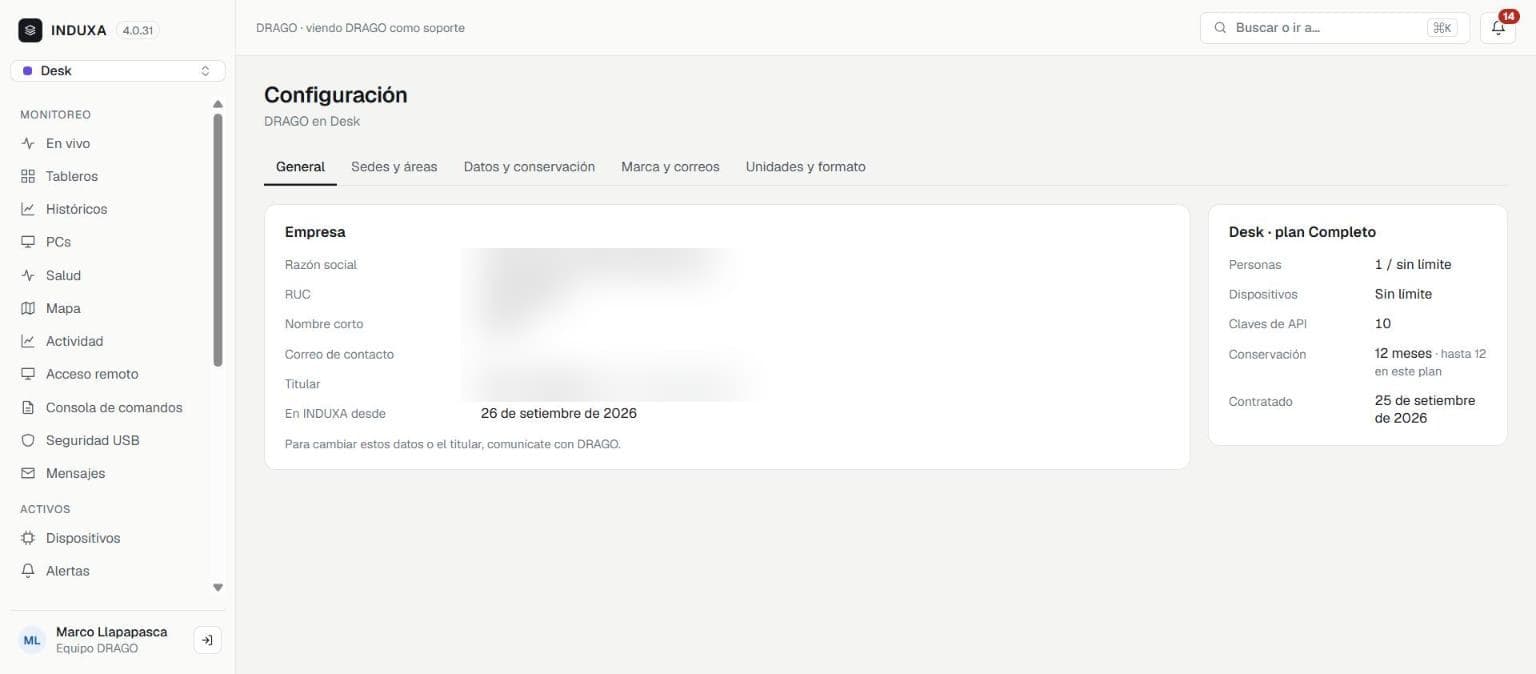This screenshot has width=1536, height=674.
Task: Click the 25 de setiembre de 2026 contract date
Action: (x=1425, y=409)
